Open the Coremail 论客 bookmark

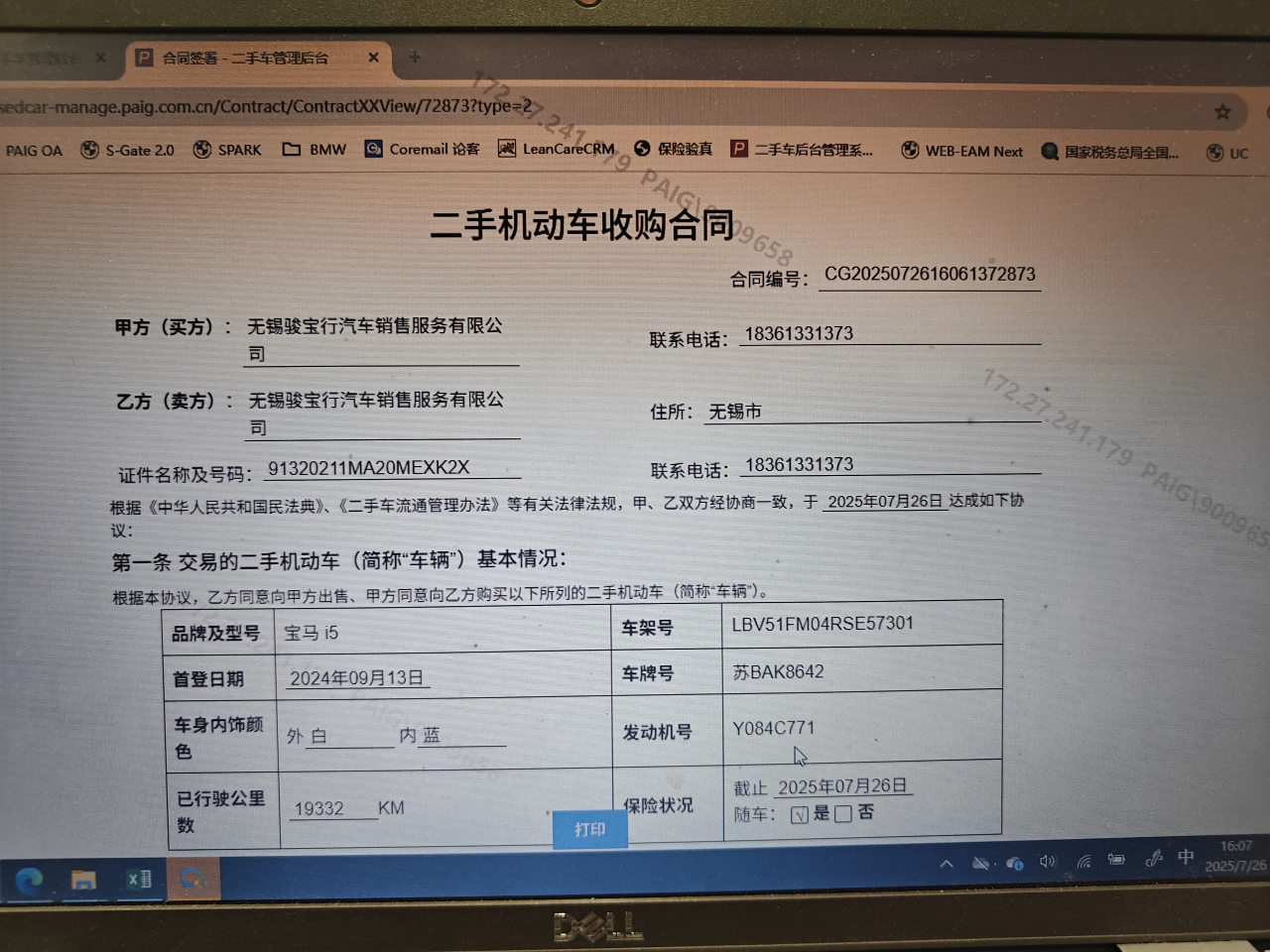click(422, 149)
